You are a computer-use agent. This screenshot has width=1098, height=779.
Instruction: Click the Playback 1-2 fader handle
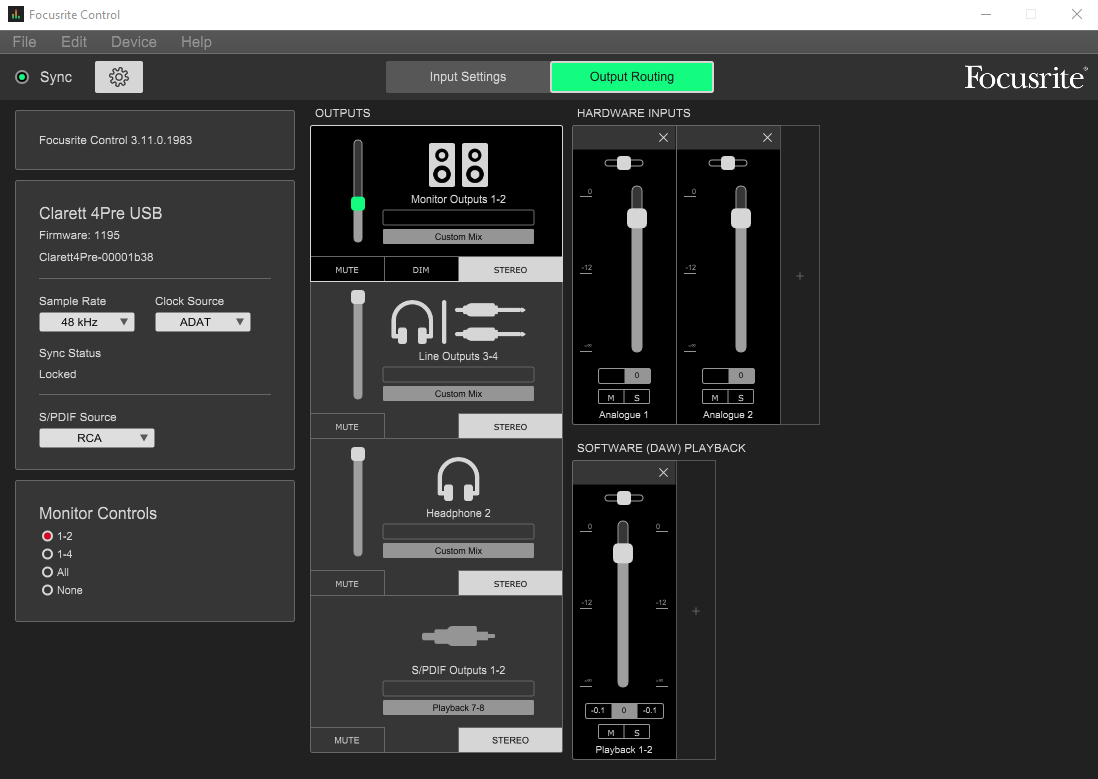point(623,553)
